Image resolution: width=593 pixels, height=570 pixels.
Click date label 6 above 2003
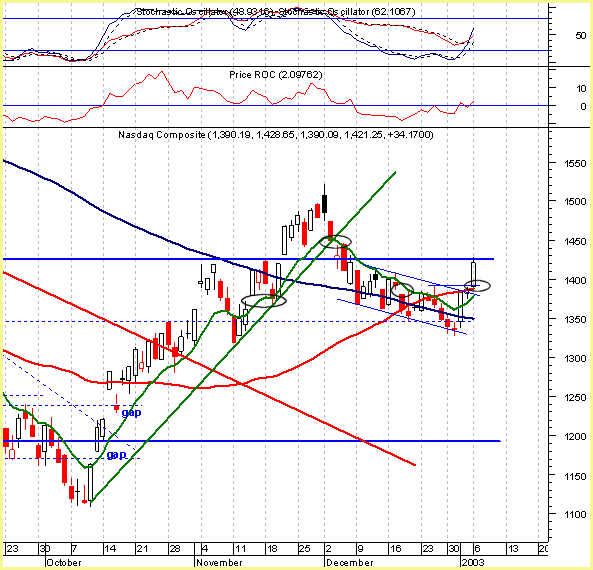[477, 548]
